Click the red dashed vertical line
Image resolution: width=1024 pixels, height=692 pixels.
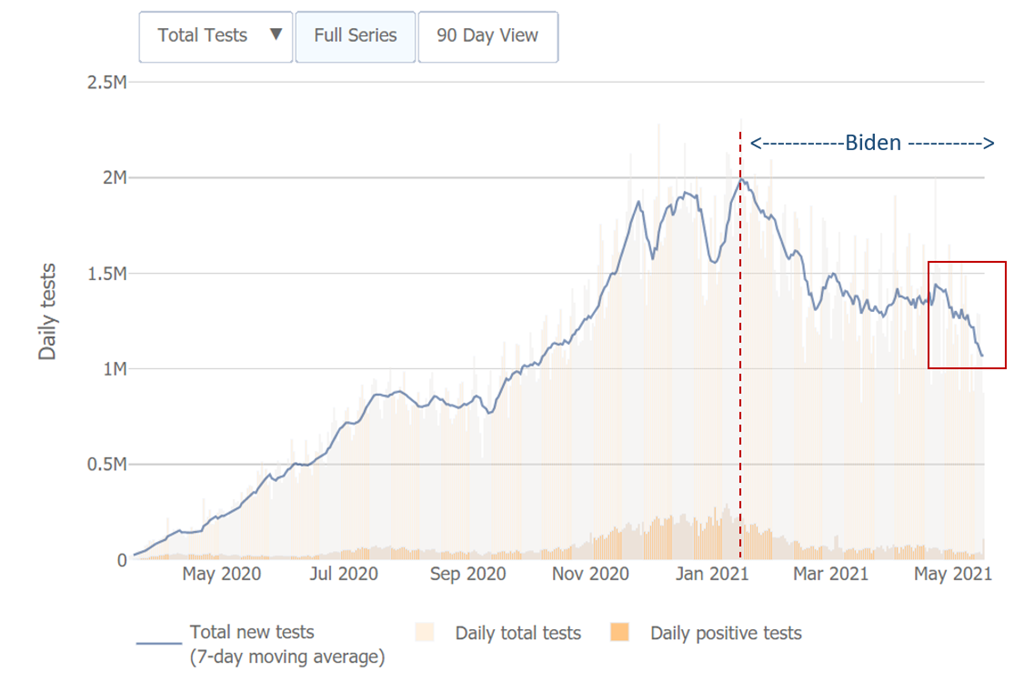point(740,350)
